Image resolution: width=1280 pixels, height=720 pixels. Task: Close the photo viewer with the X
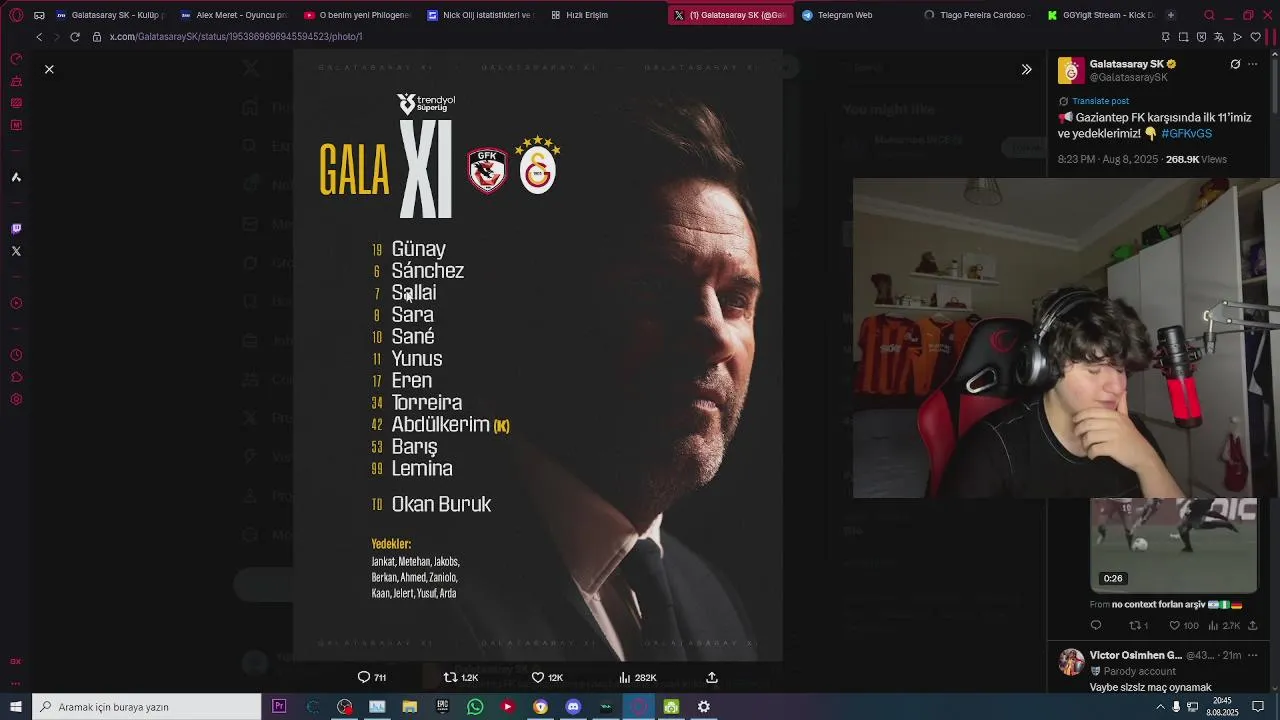pyautogui.click(x=49, y=69)
